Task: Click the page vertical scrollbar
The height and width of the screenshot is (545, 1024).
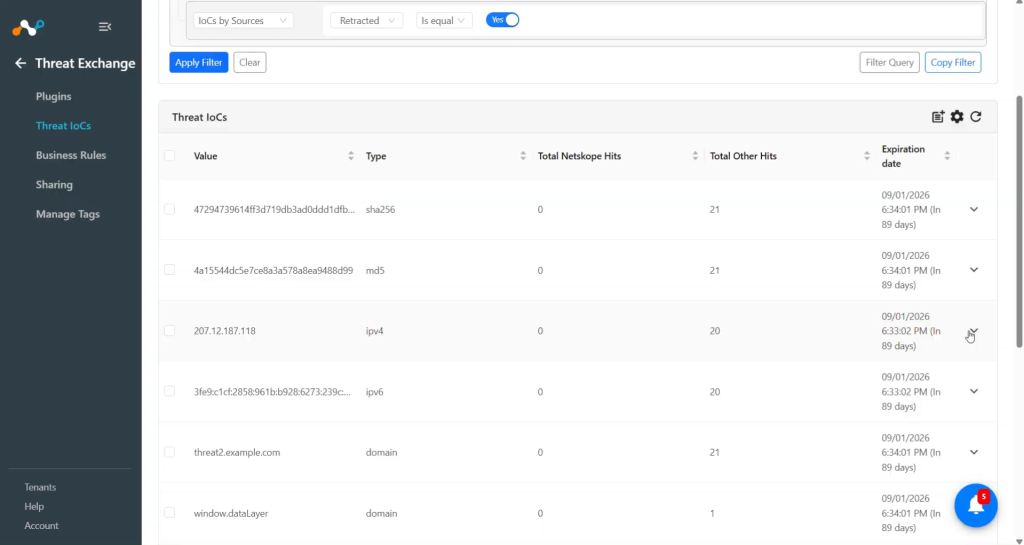Action: tap(1019, 222)
